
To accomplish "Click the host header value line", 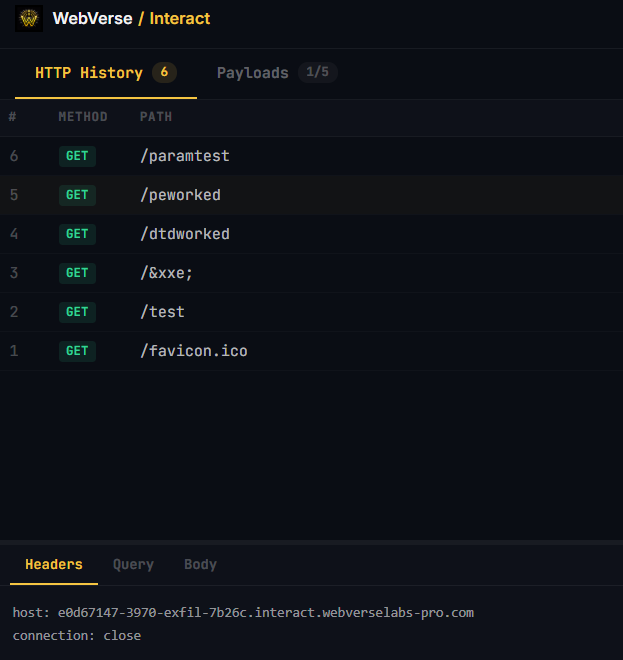I will (x=243, y=612).
